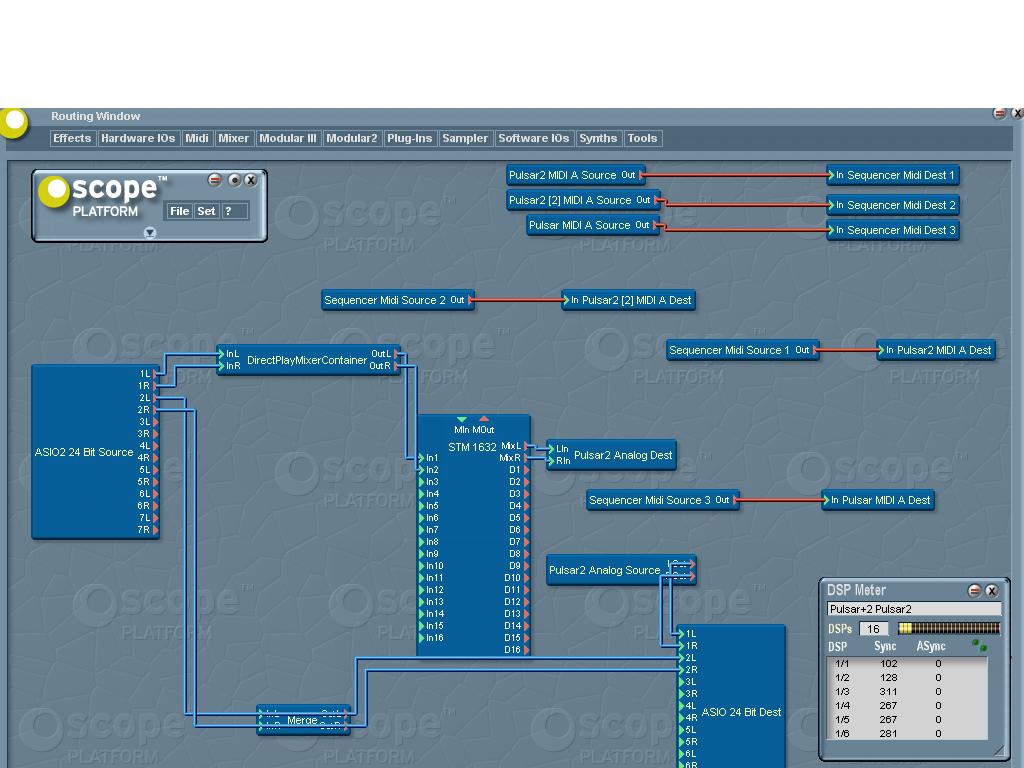Select the STM 1632 mixer module title
The height and width of the screenshot is (768, 1024).
coord(472,447)
